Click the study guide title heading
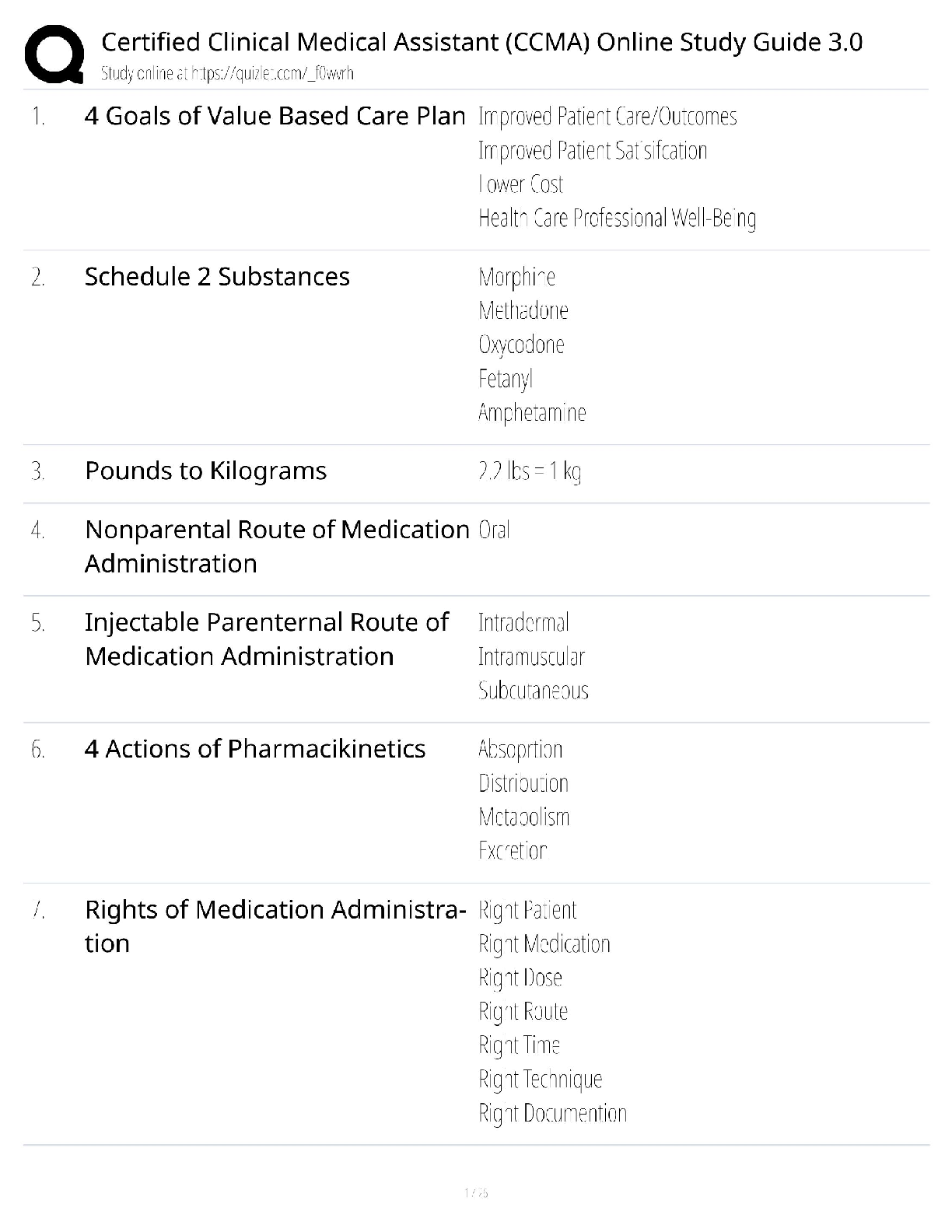 (x=481, y=41)
